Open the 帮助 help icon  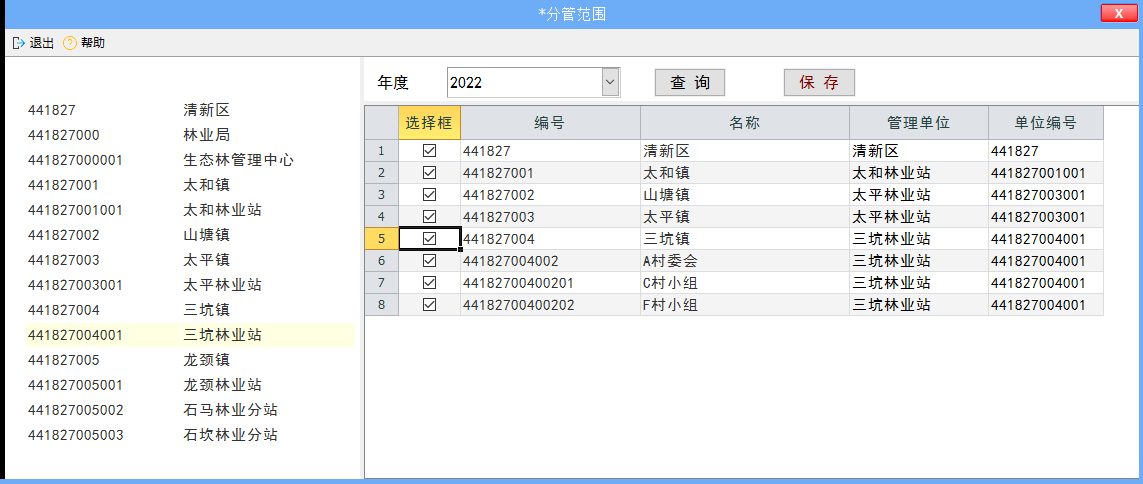point(70,43)
